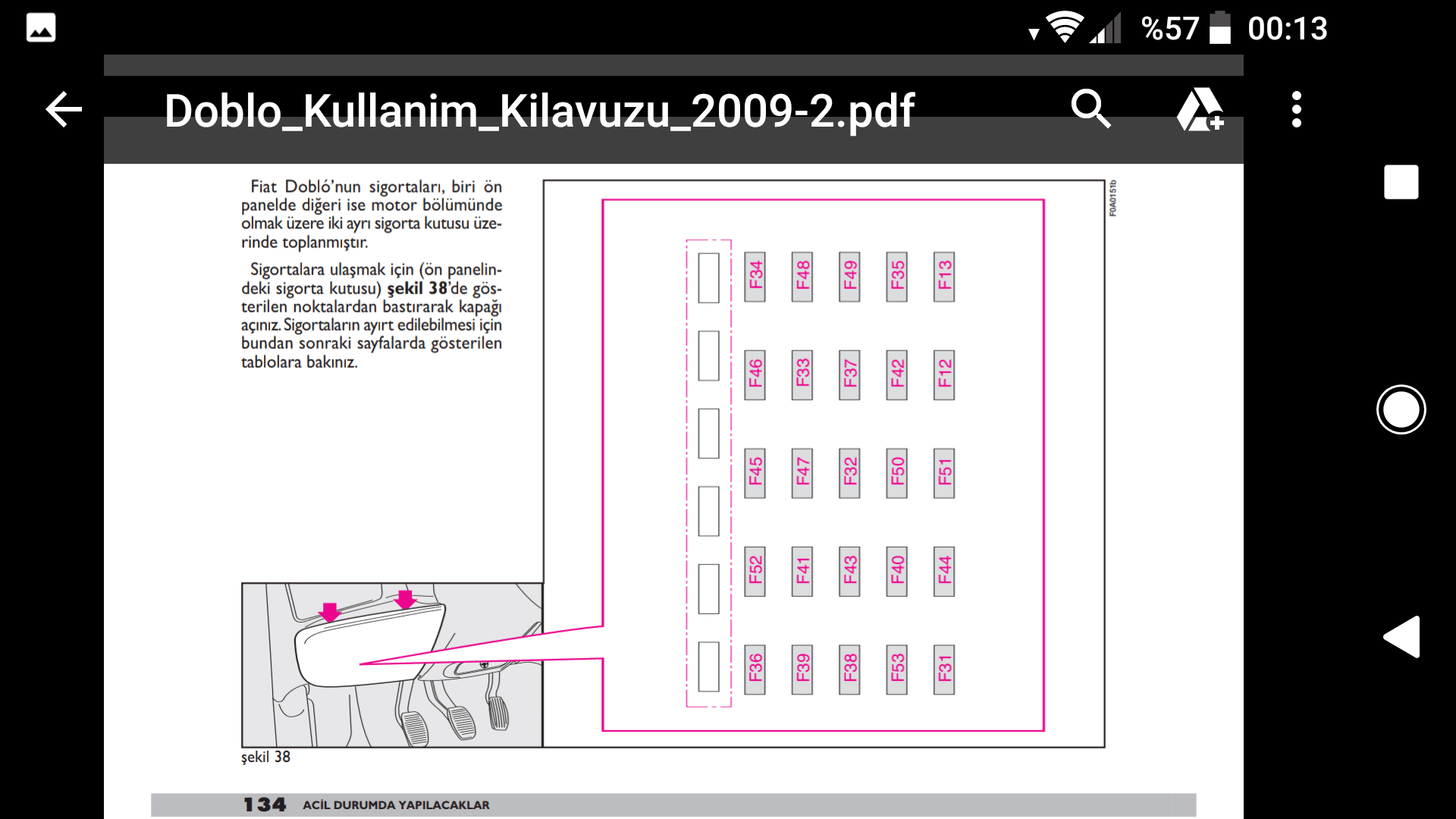
Task: Tap the image notification icon in the status bar
Action: click(41, 28)
